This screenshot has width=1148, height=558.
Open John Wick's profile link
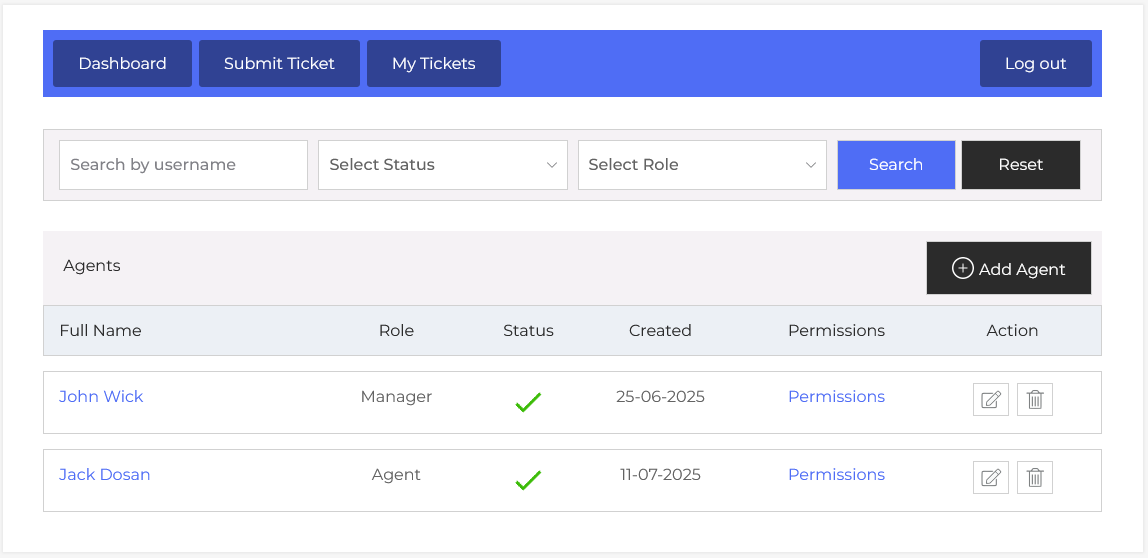click(101, 397)
